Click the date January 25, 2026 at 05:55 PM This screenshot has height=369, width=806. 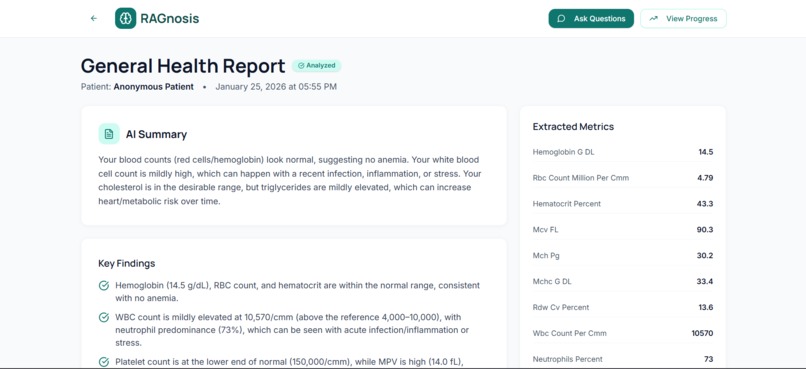click(x=276, y=87)
